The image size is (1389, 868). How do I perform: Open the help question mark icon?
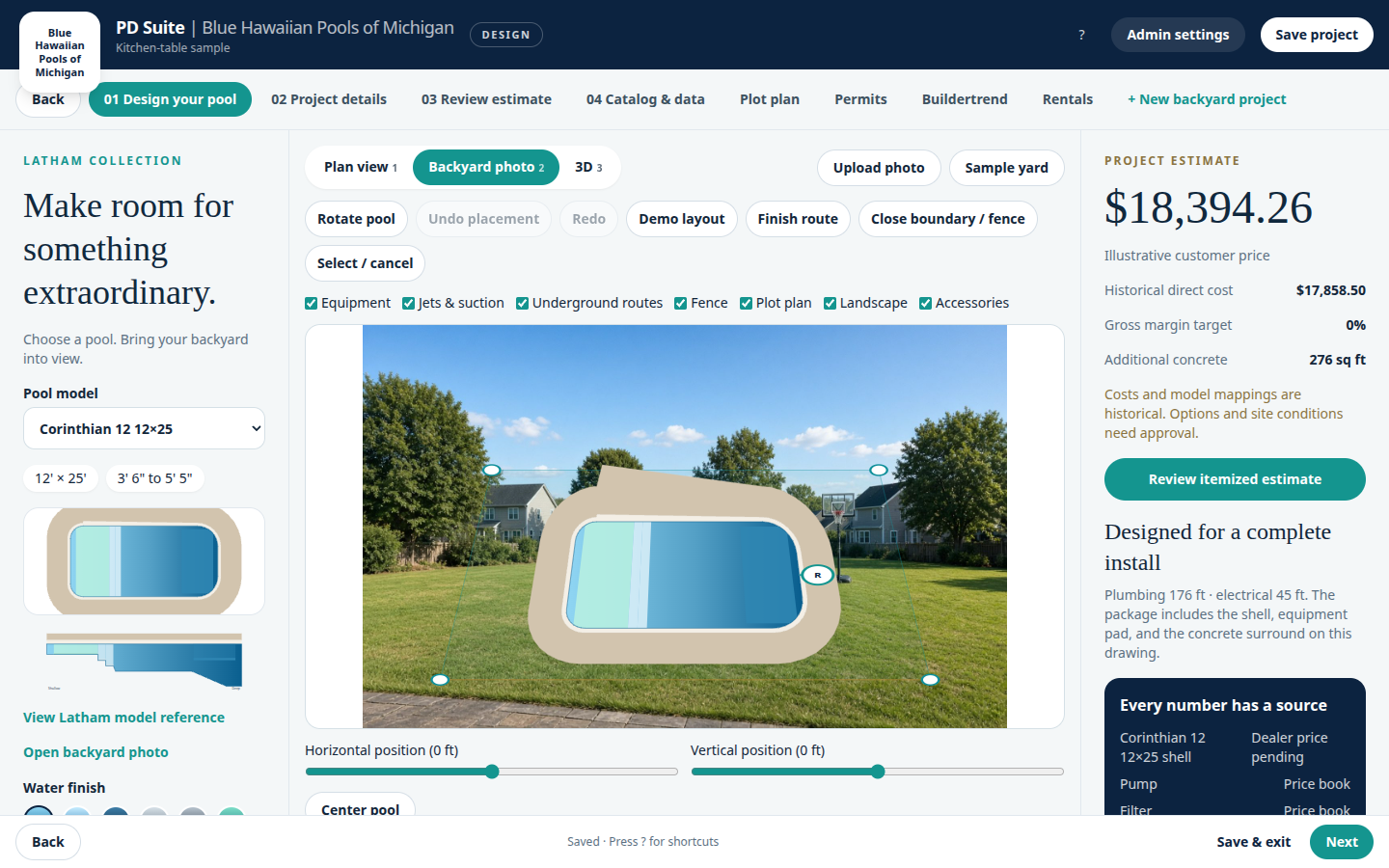pos(1081,35)
